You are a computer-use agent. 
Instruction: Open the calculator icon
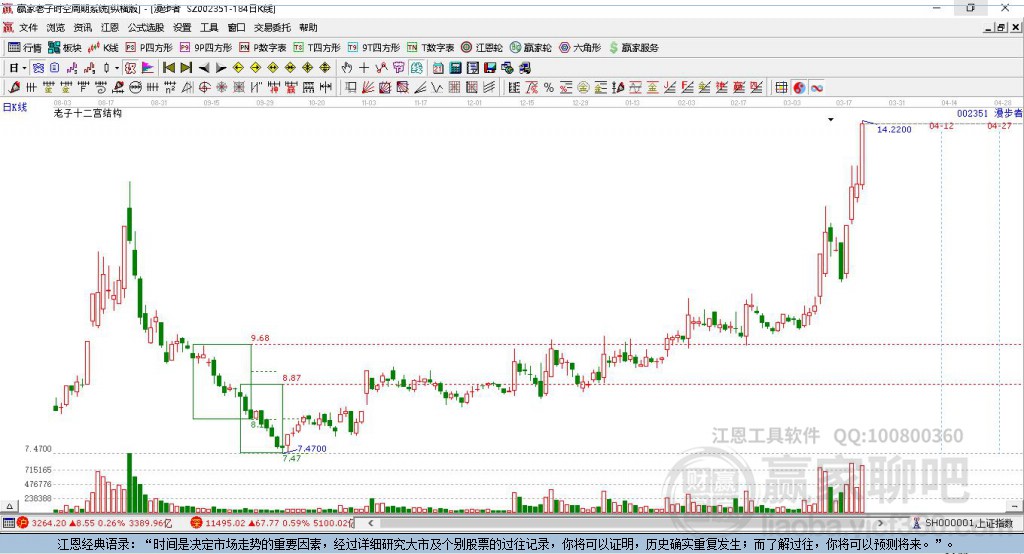pyautogui.click(x=455, y=68)
